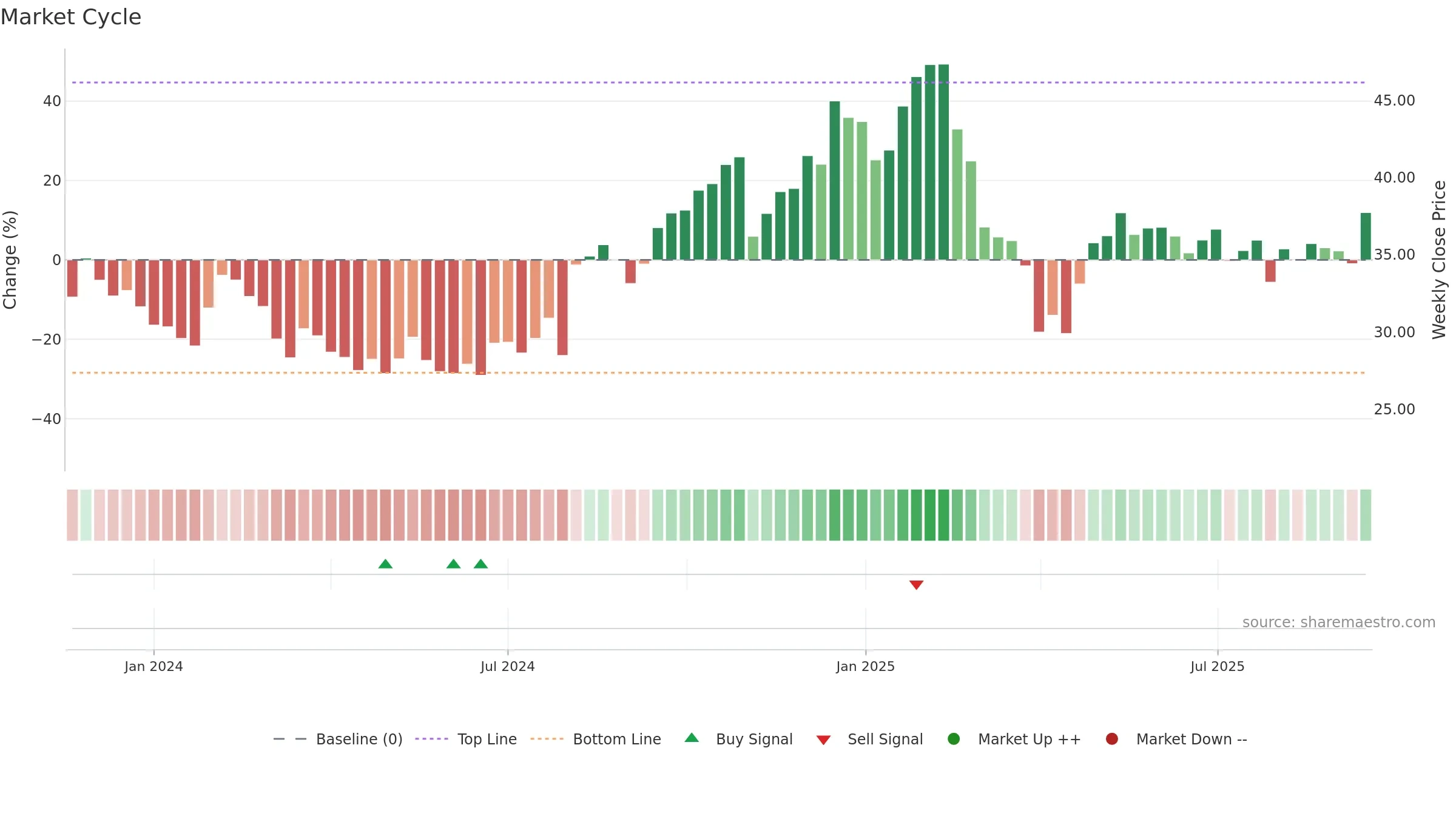Viewport: 1456px width, 819px height.
Task: Click the 20 change axis tick label
Action: [x=52, y=180]
